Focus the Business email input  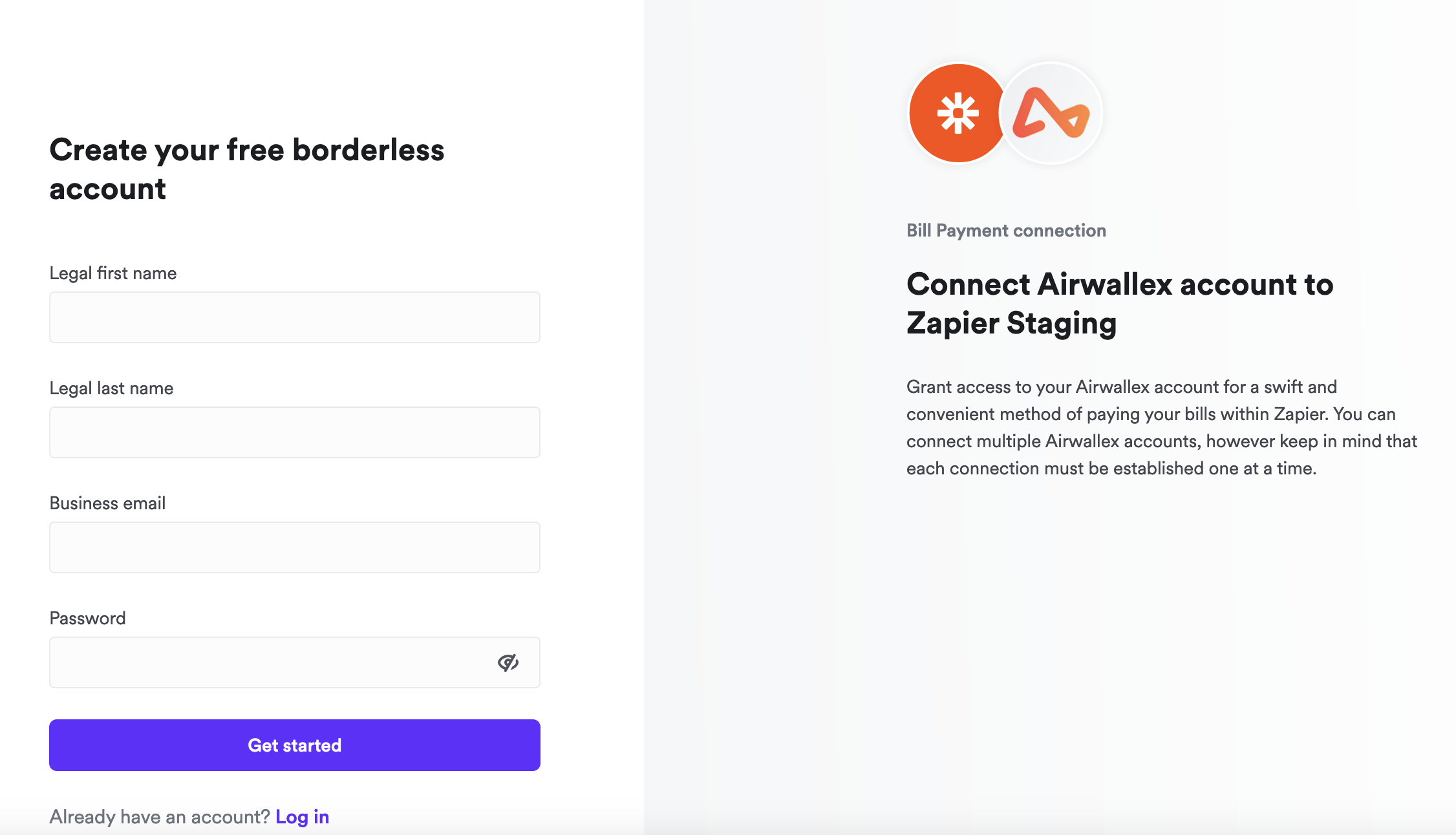[294, 547]
